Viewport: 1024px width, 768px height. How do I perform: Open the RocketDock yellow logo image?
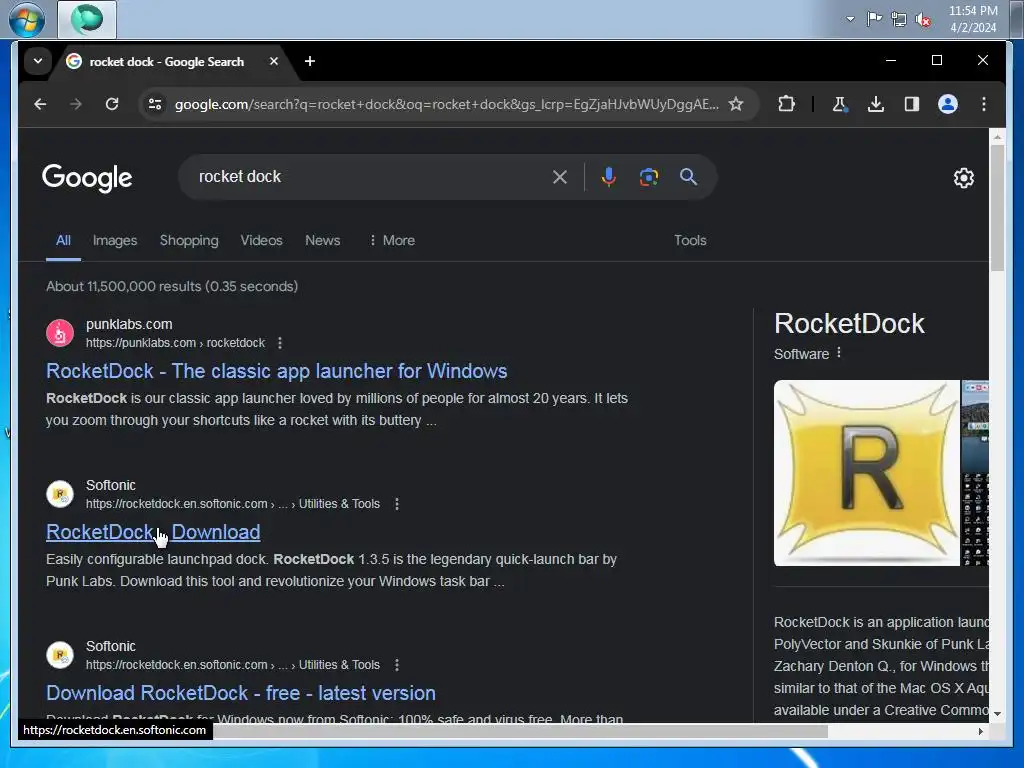point(867,473)
